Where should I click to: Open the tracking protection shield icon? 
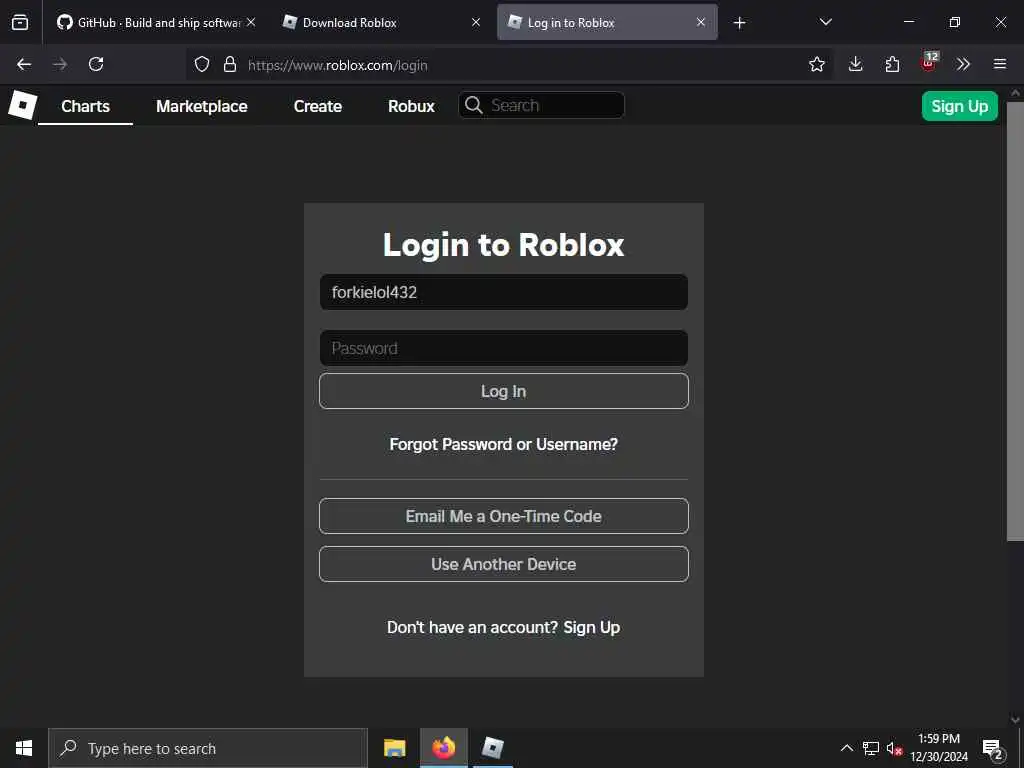click(202, 64)
